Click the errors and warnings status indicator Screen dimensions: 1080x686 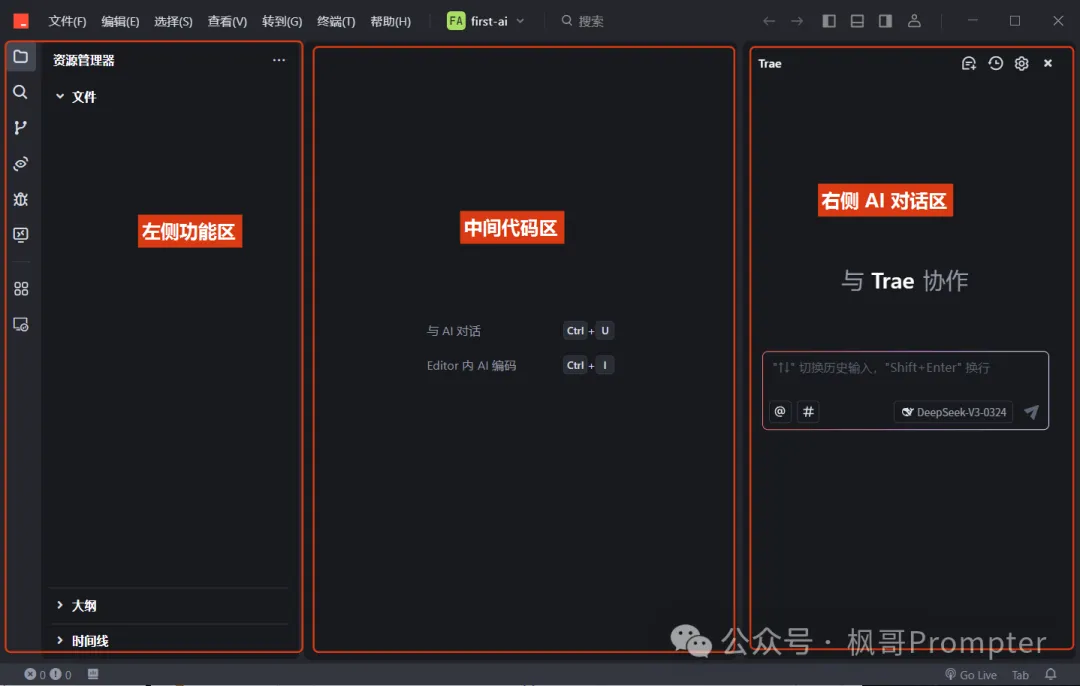coord(48,674)
